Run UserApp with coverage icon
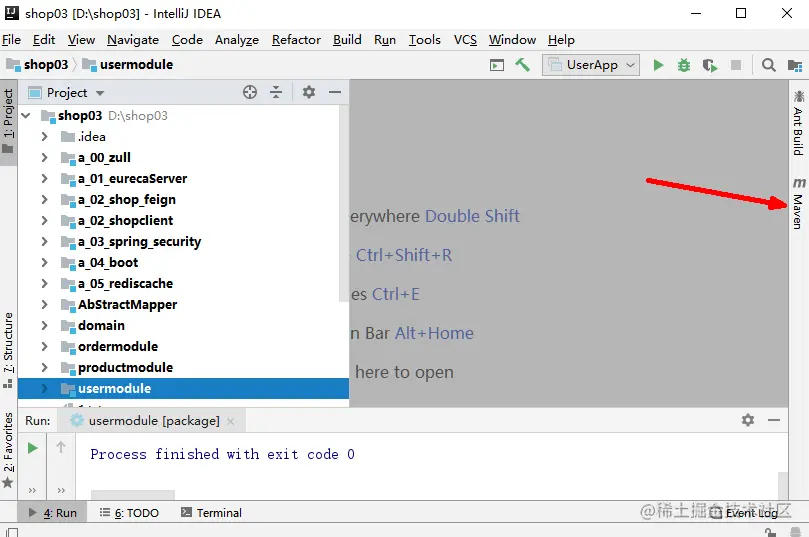Viewport: 809px width, 537px height. [x=710, y=66]
